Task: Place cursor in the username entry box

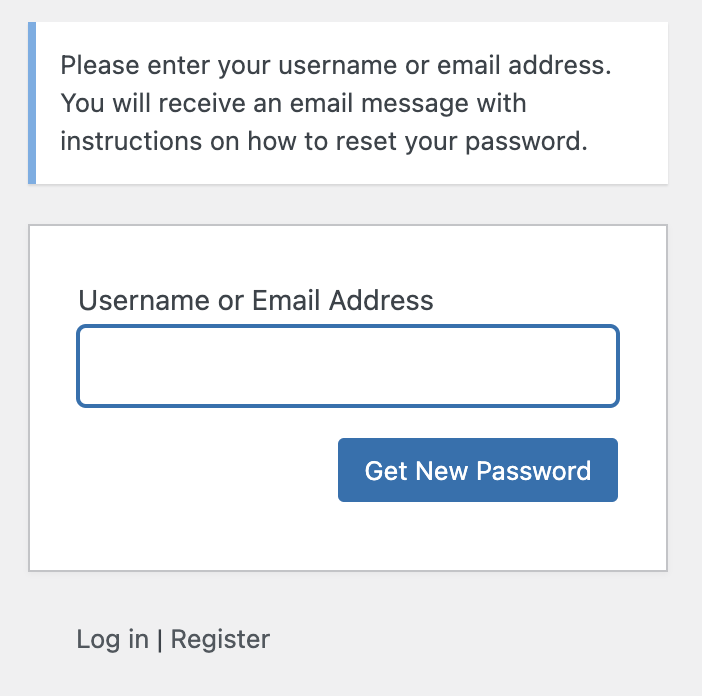Action: [348, 366]
